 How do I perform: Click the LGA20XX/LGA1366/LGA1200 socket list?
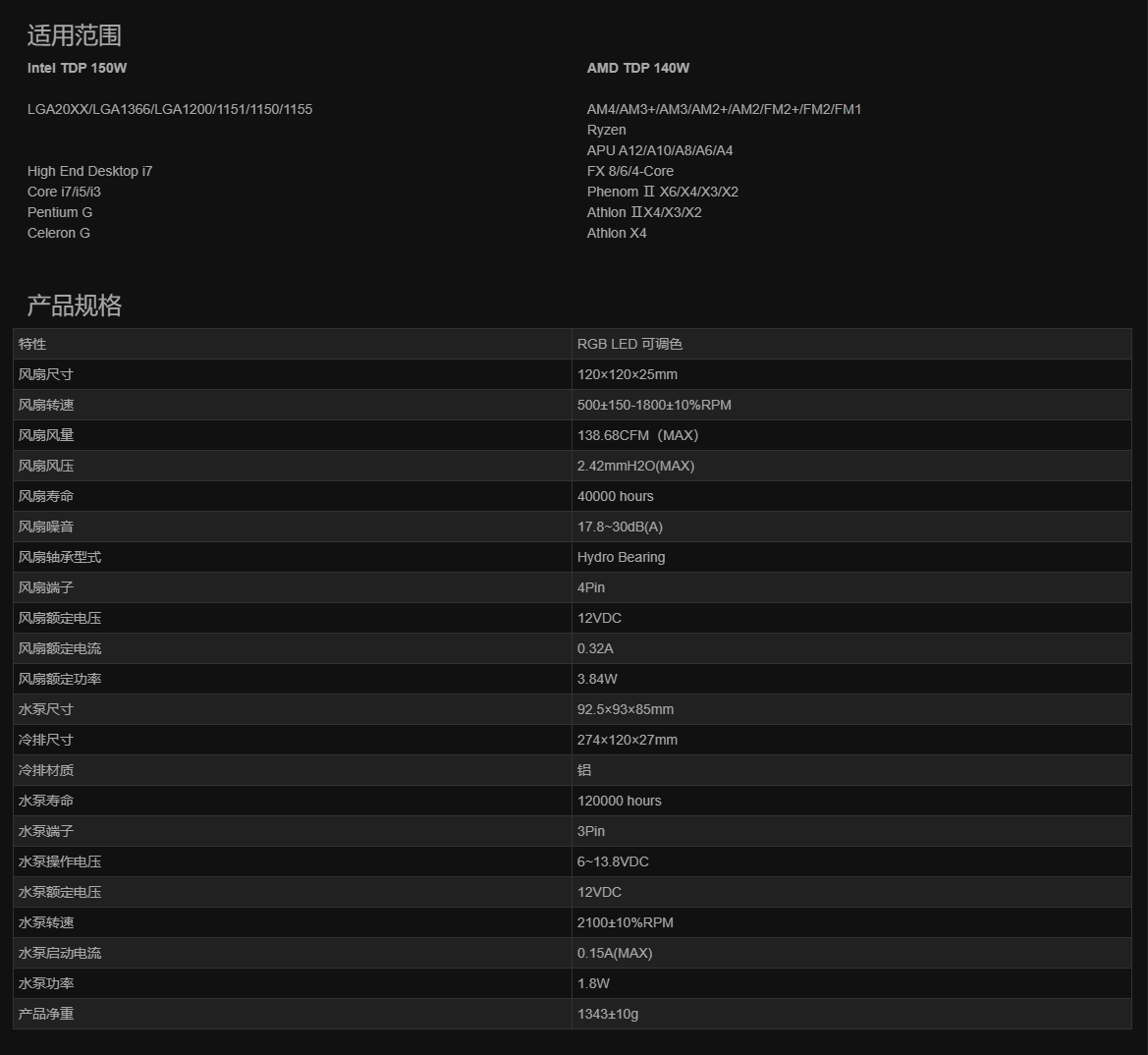[x=170, y=109]
